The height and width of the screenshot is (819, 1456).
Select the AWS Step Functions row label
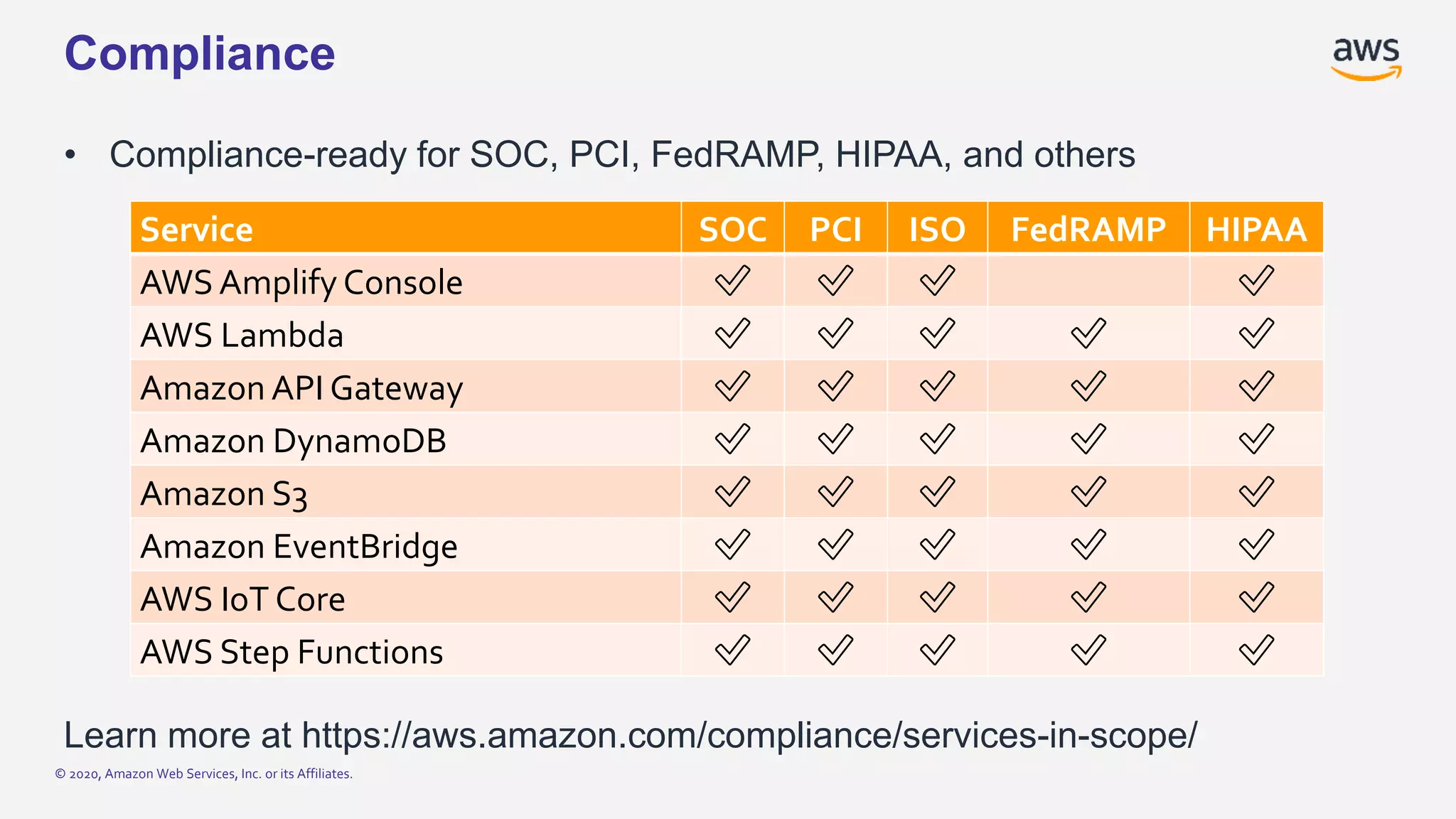[x=292, y=653]
